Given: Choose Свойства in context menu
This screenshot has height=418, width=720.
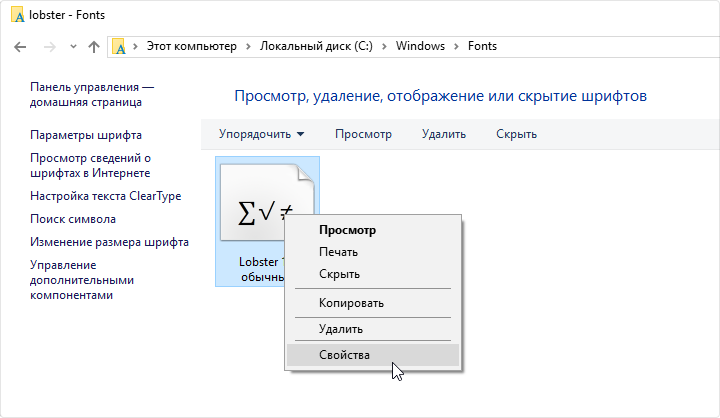Looking at the screenshot, I should coord(373,355).
